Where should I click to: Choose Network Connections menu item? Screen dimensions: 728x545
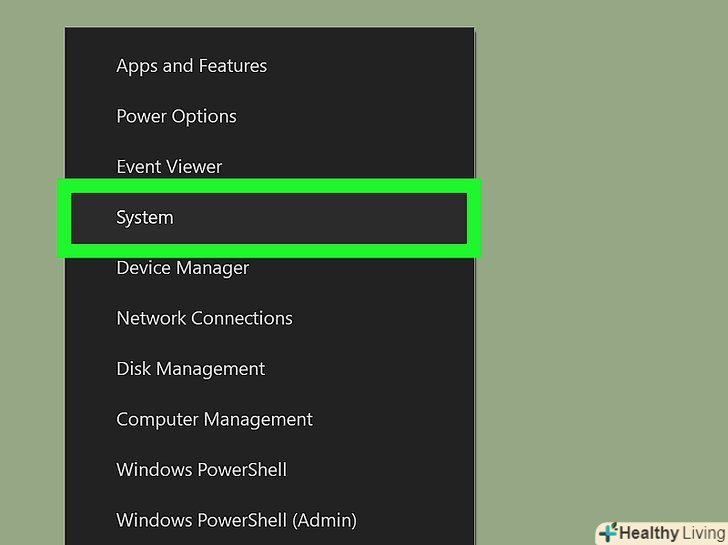click(x=204, y=318)
